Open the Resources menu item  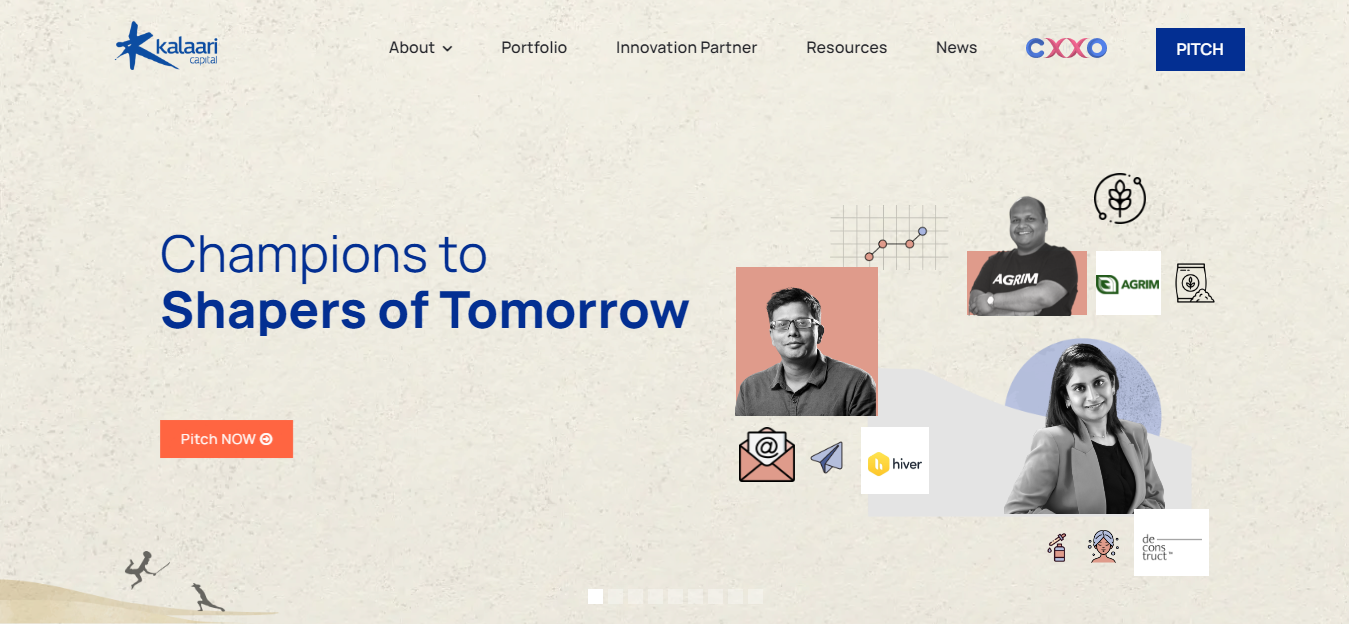point(846,48)
